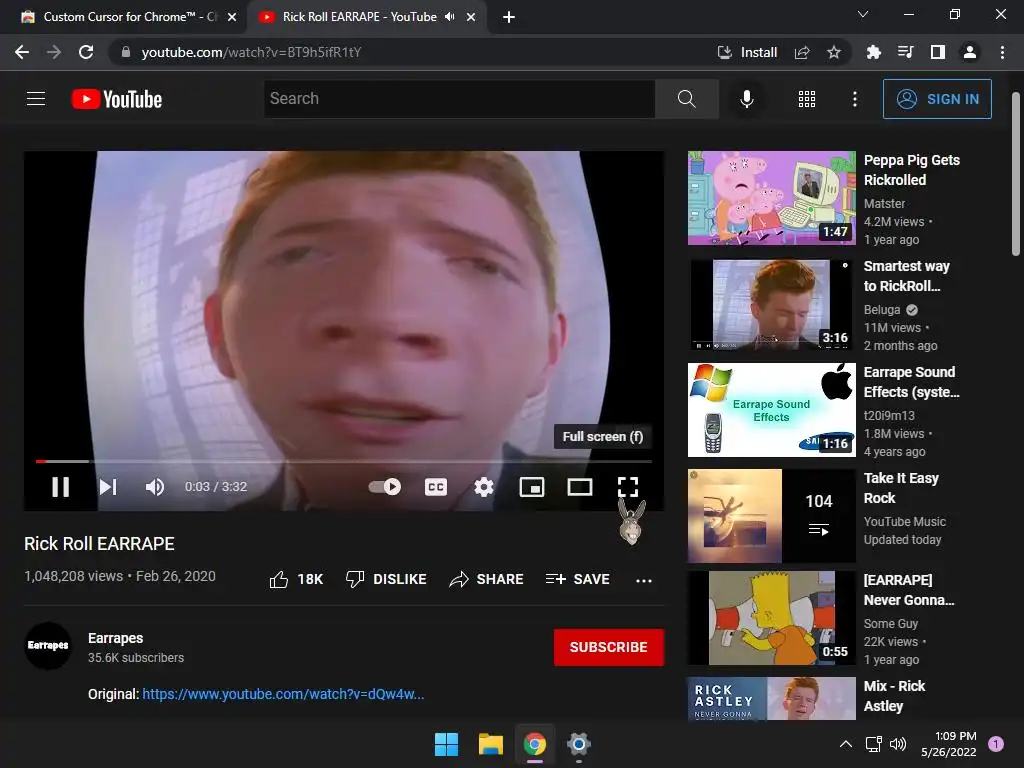The image size is (1024, 768).
Task: Switch to theater mode
Action: [x=580, y=487]
